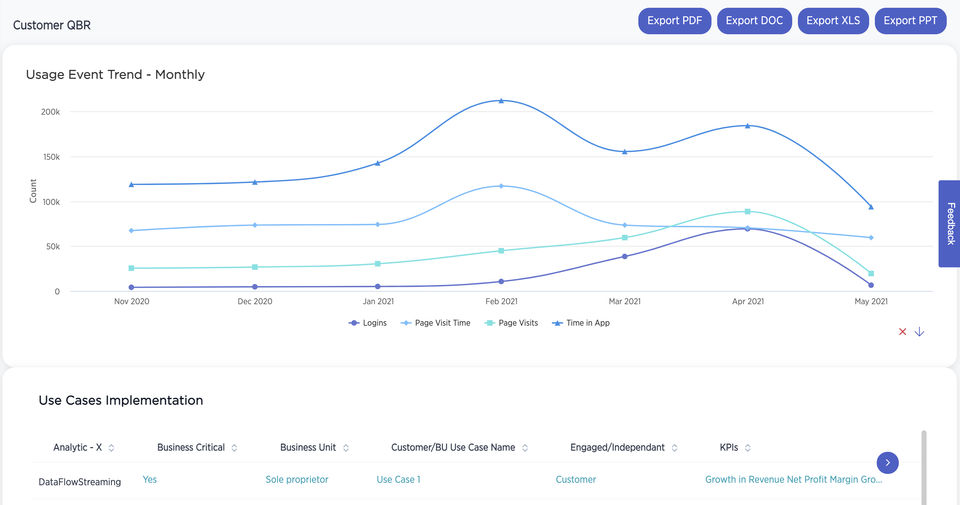Sort by Customer/BU Use Case Name column
The width and height of the screenshot is (960, 505).
tap(525, 448)
